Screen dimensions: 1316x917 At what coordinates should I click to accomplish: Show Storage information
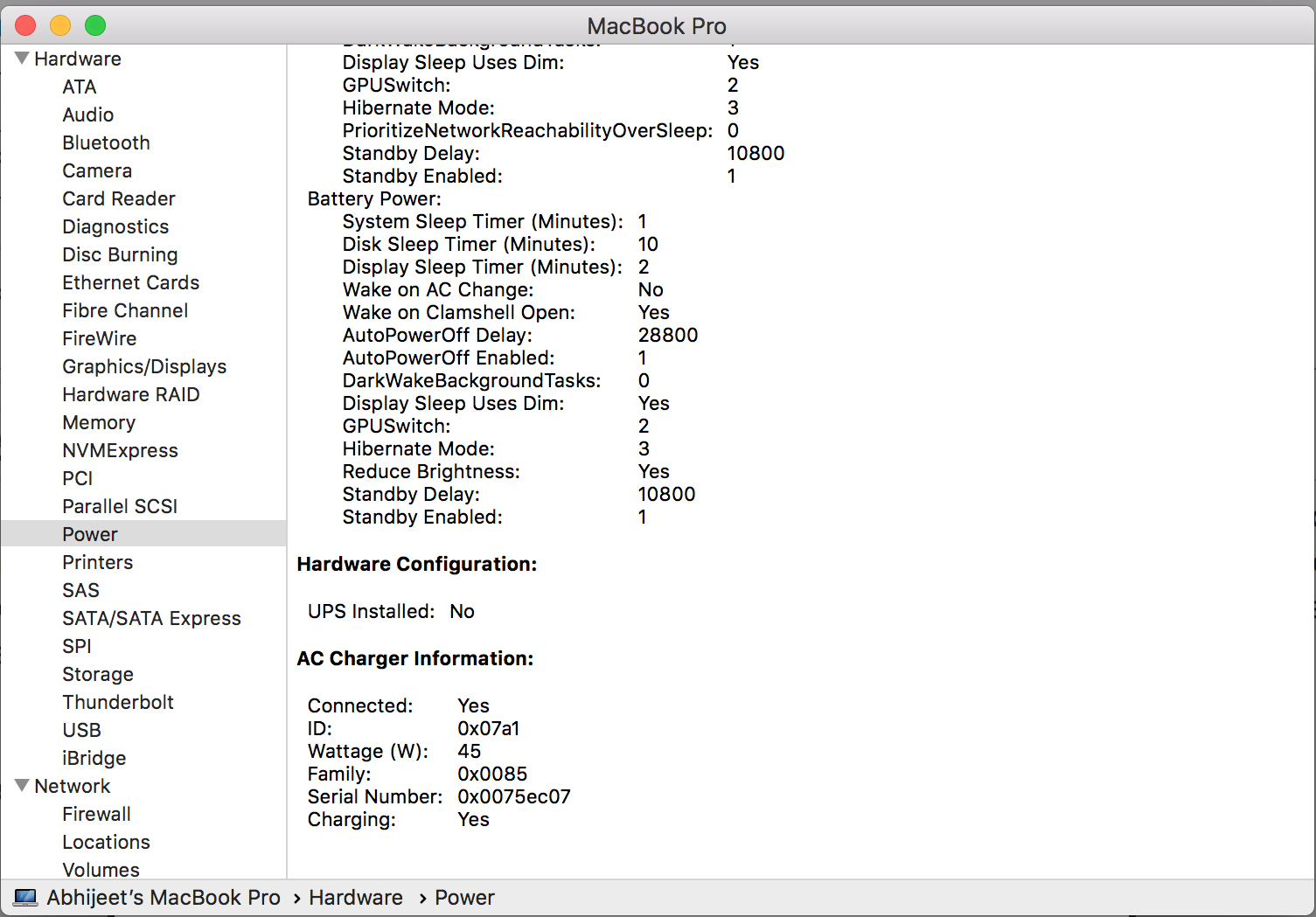(98, 674)
